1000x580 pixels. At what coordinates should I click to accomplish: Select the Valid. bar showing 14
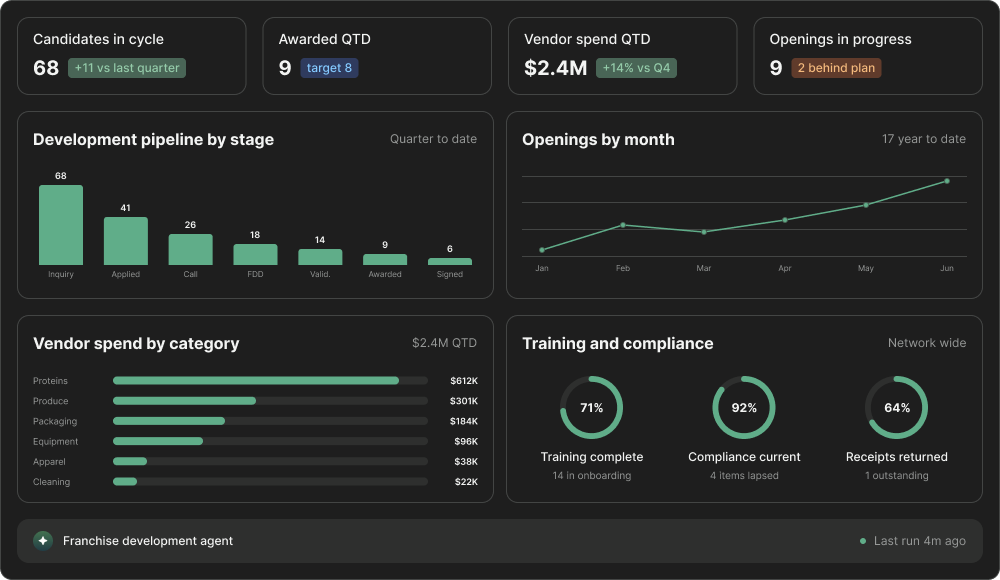(x=320, y=257)
